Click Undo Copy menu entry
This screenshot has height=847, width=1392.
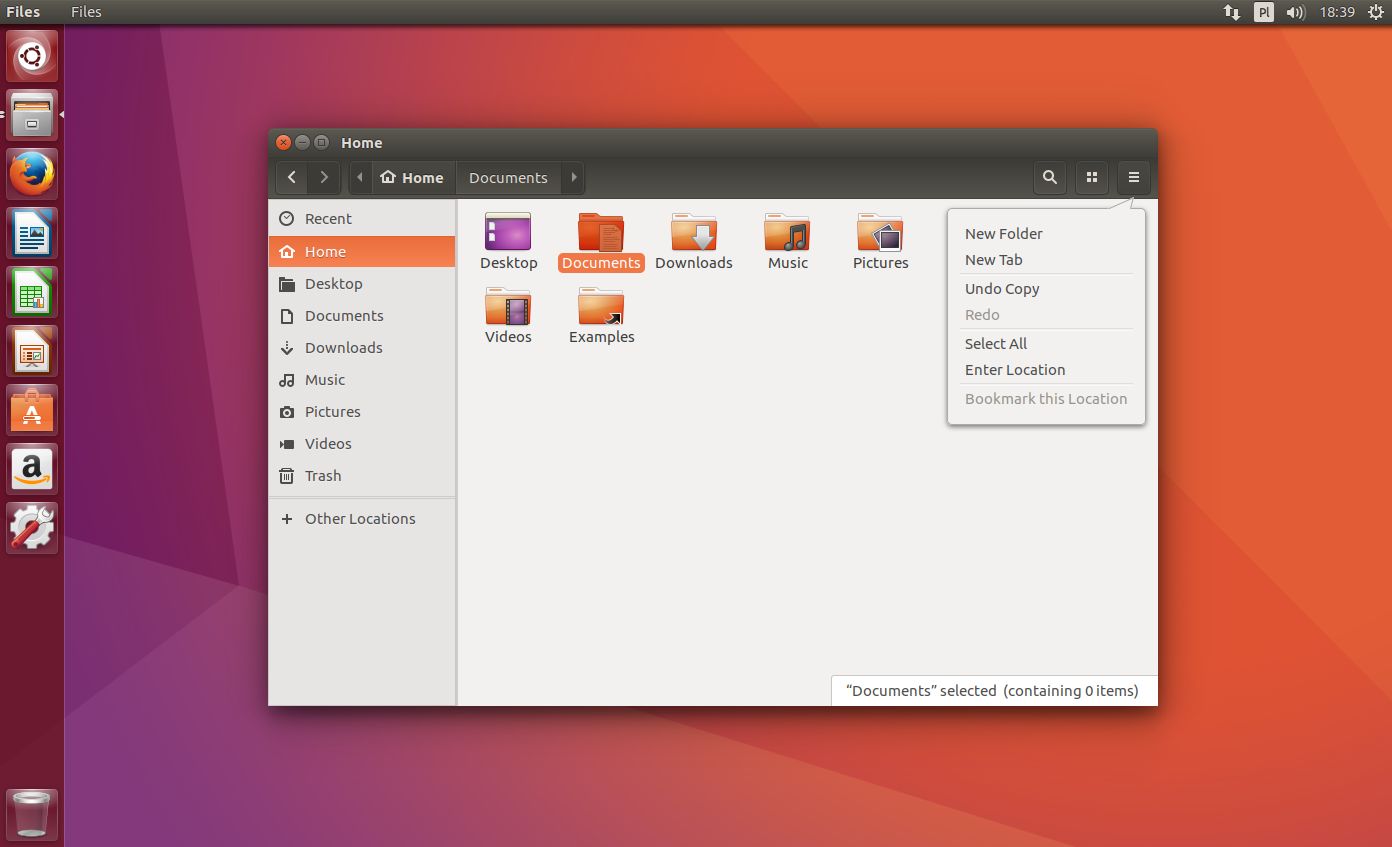1002,289
